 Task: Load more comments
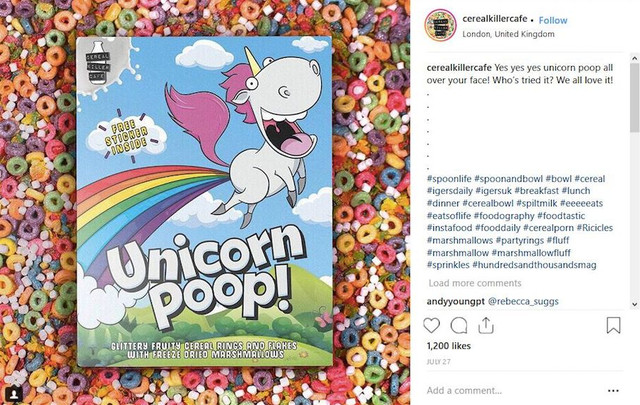475,283
